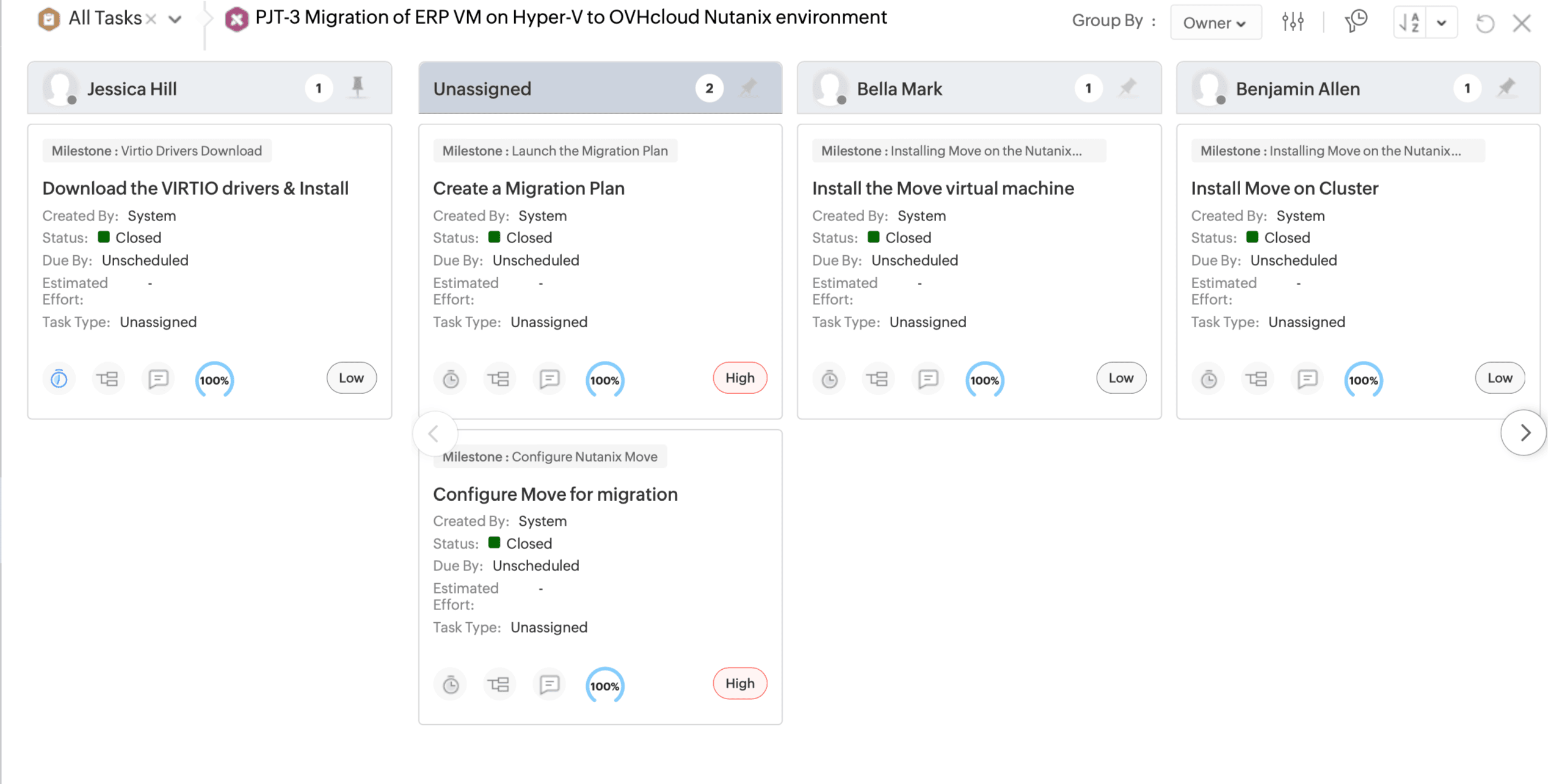Open the Group By Owner dropdown
This screenshot has height=784, width=1562.
click(1215, 23)
